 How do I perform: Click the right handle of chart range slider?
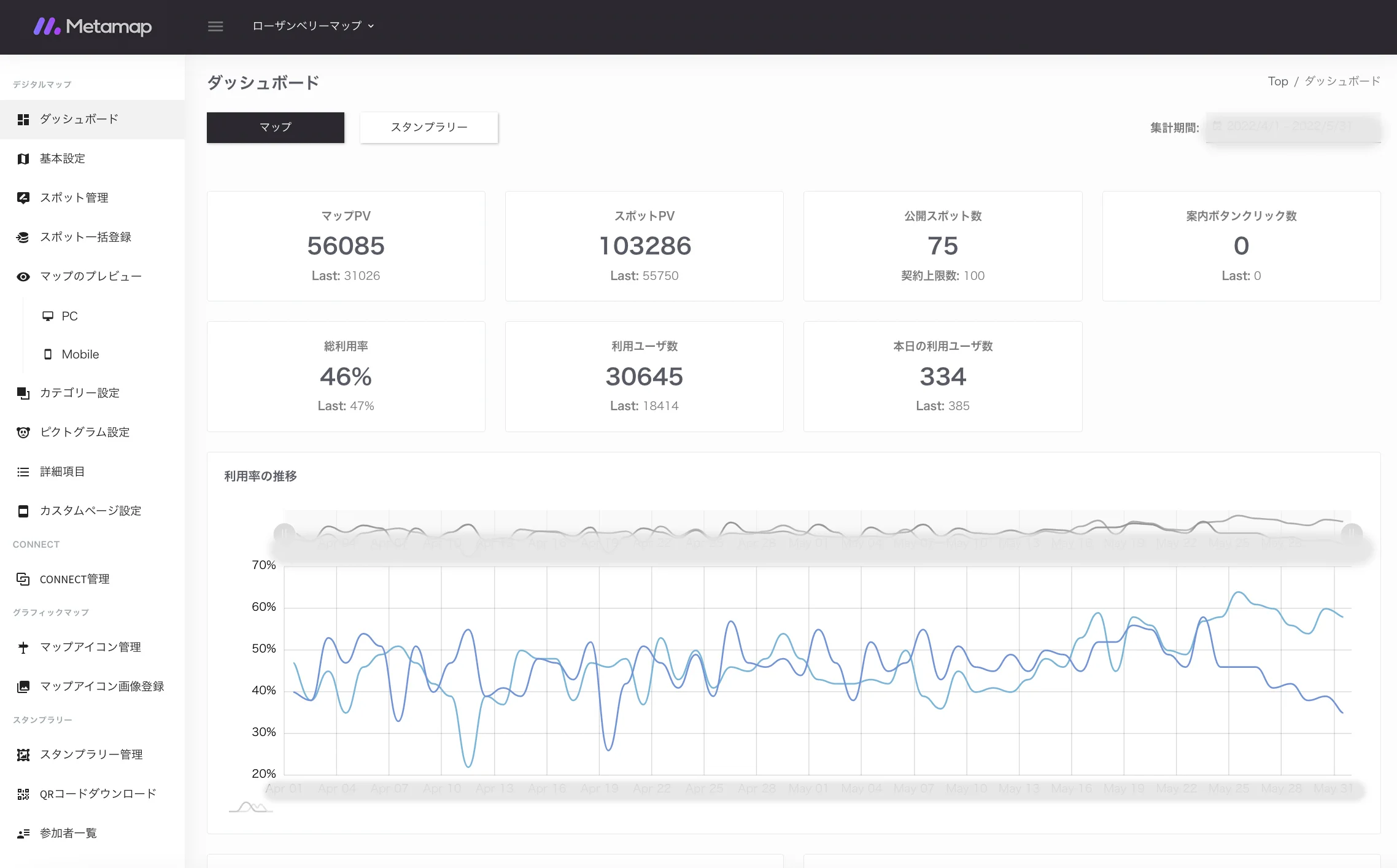(x=1352, y=533)
